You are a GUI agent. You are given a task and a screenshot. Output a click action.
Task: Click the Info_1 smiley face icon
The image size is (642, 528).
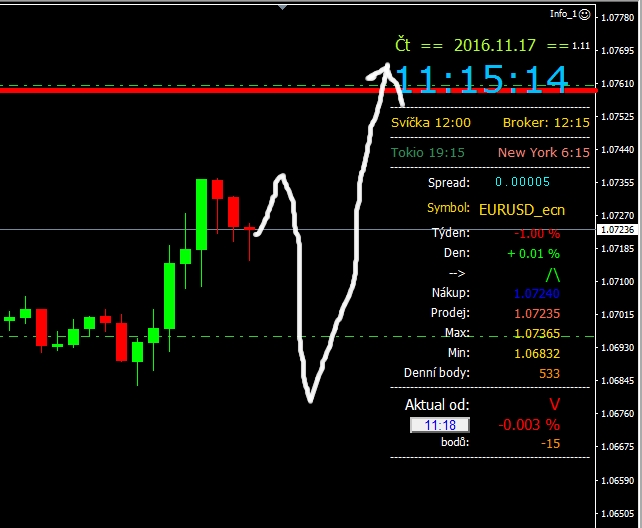pyautogui.click(x=585, y=14)
